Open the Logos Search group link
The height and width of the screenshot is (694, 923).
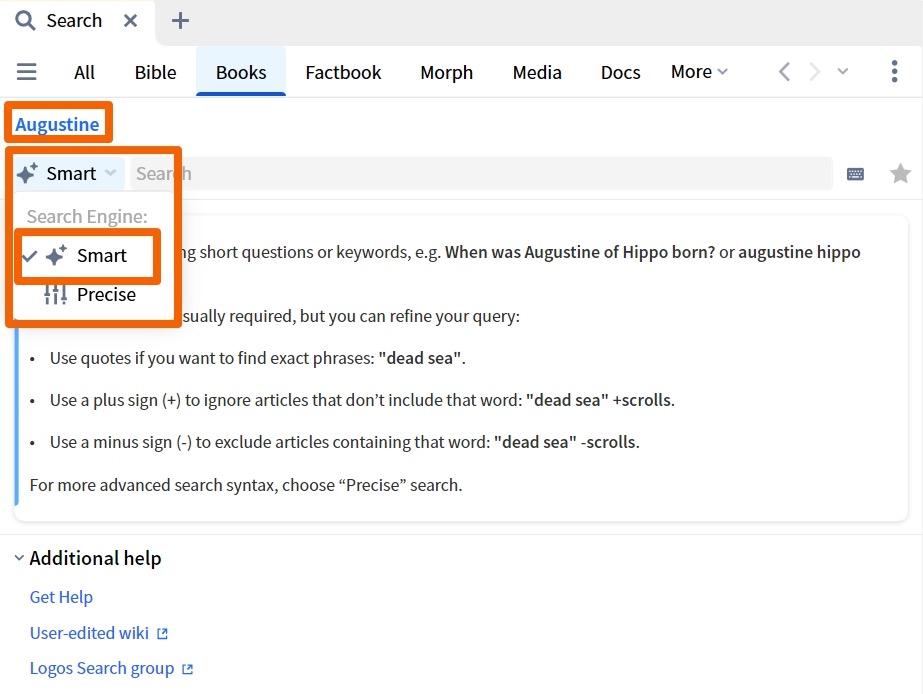point(102,669)
